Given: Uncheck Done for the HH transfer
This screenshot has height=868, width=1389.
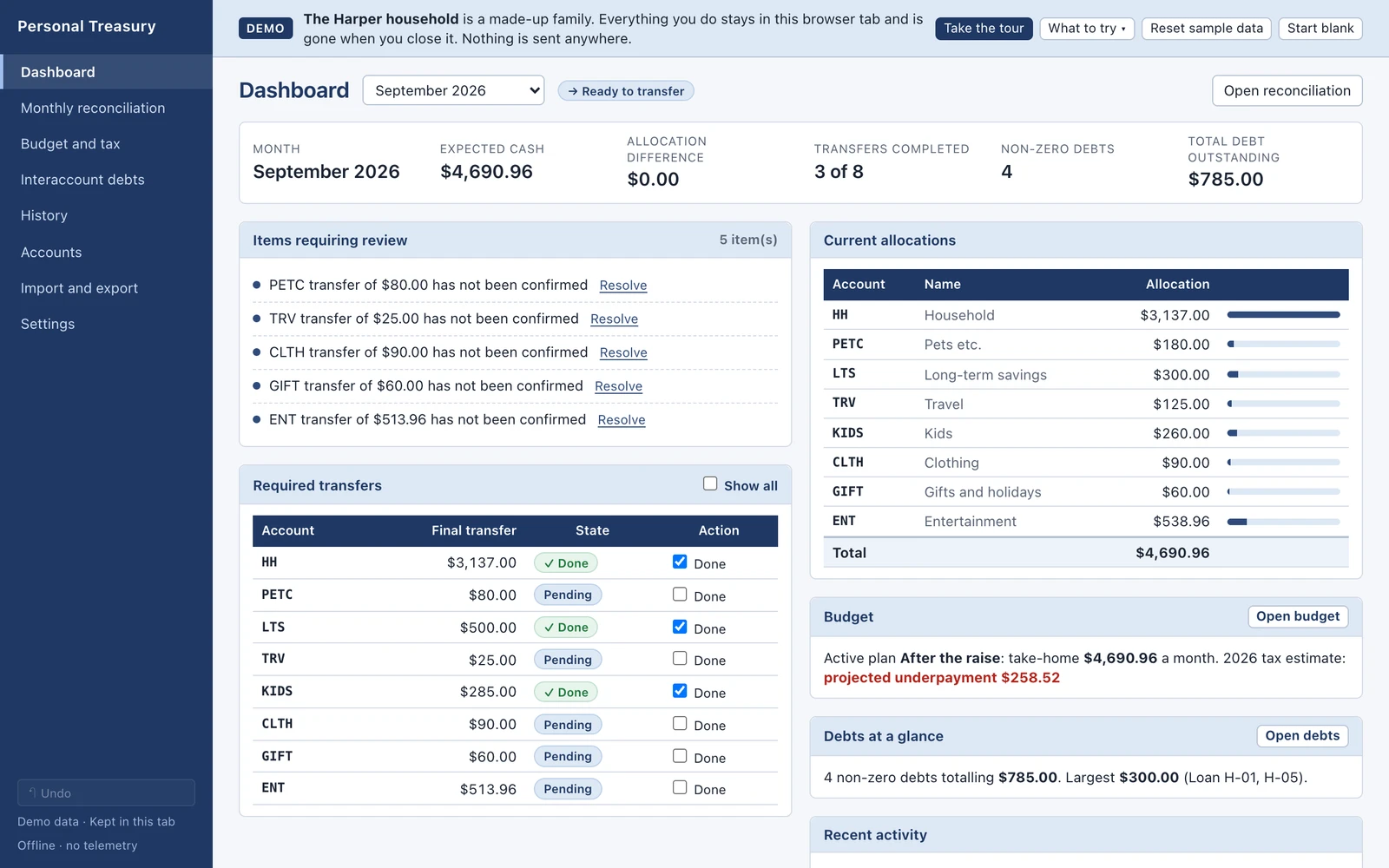Looking at the screenshot, I should point(680,562).
